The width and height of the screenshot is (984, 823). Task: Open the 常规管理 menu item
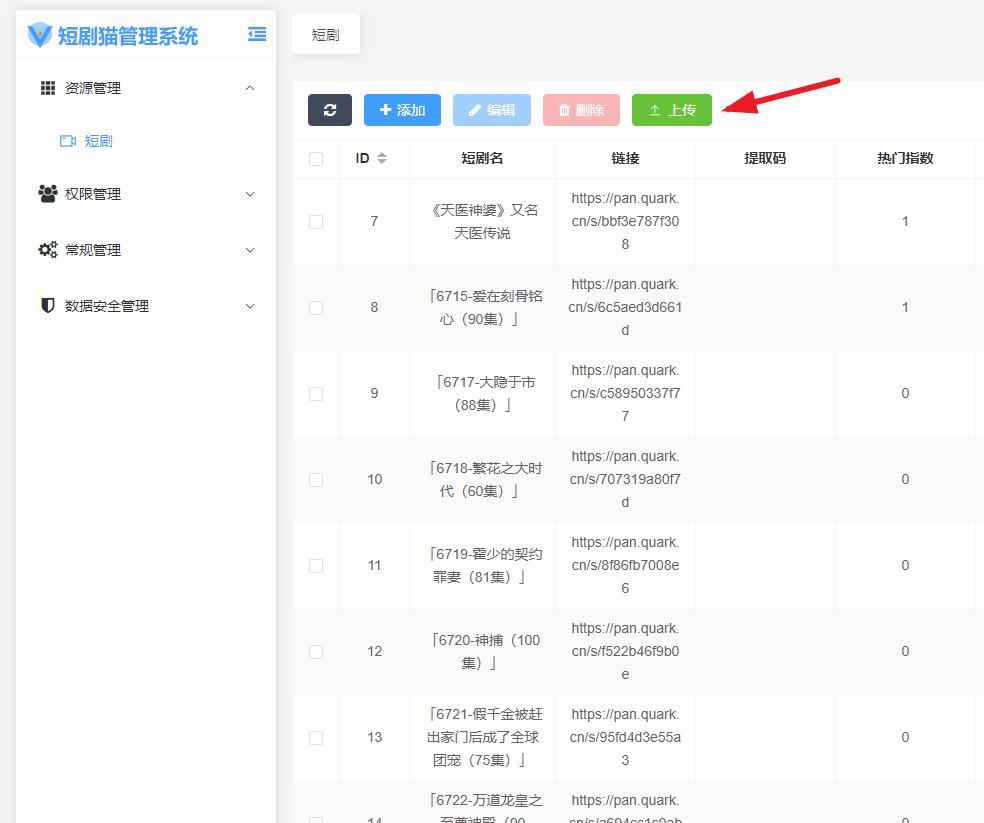pos(148,250)
